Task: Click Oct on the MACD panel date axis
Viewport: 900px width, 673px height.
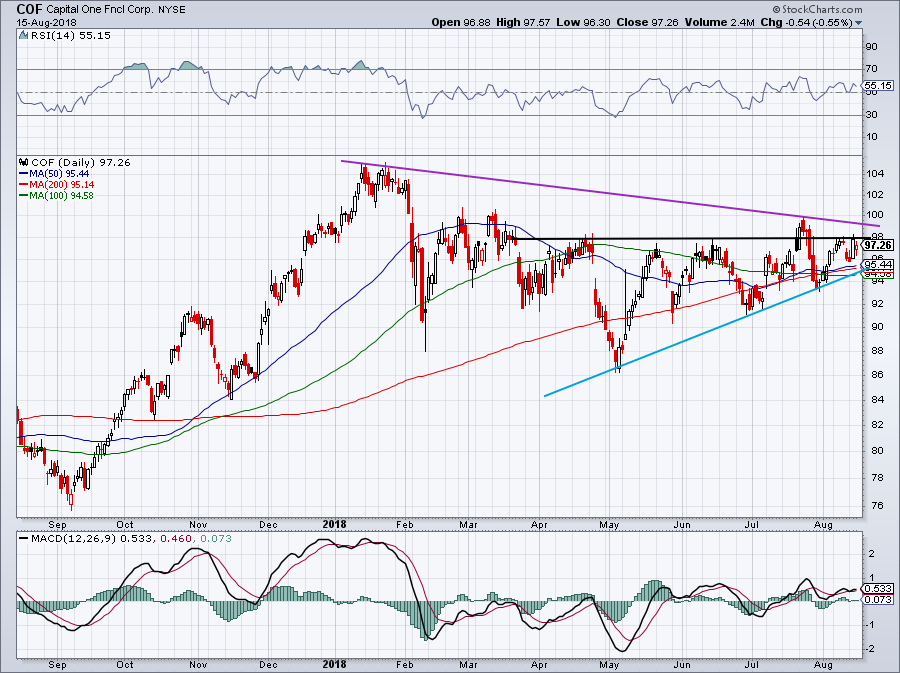Action: [x=125, y=664]
